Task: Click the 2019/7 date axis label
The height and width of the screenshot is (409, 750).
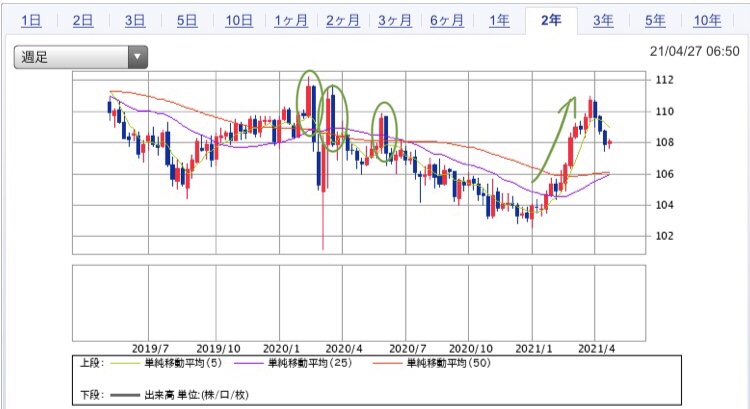Action: click(x=150, y=349)
